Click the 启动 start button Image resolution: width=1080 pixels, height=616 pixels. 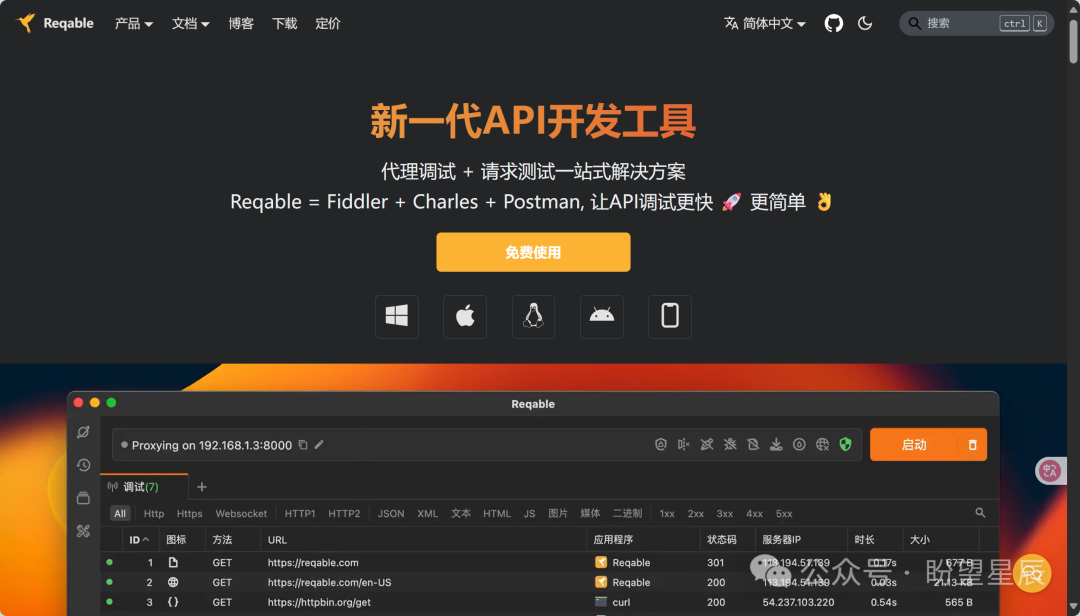pyautogui.click(x=915, y=444)
